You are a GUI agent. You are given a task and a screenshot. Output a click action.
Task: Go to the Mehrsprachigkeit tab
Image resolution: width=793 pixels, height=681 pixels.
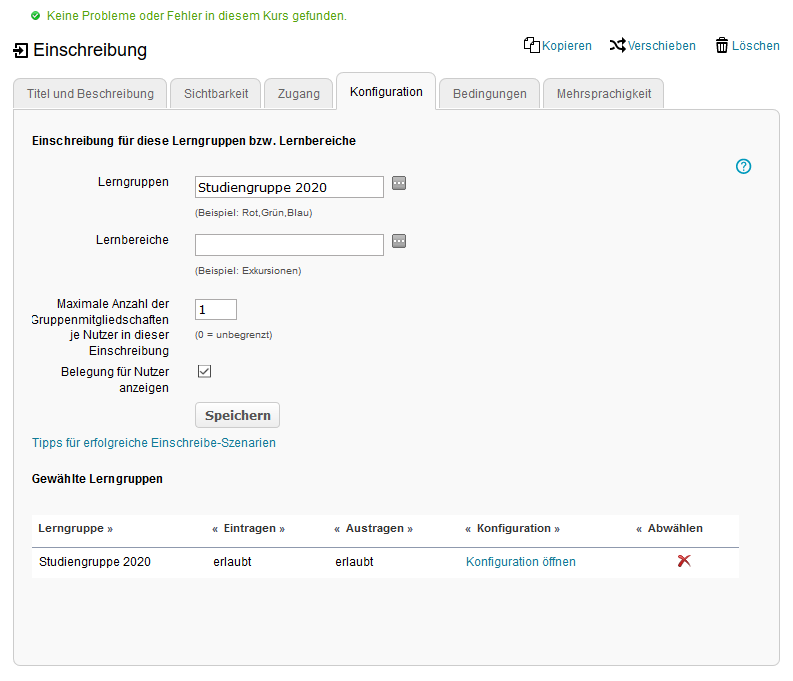(x=603, y=94)
